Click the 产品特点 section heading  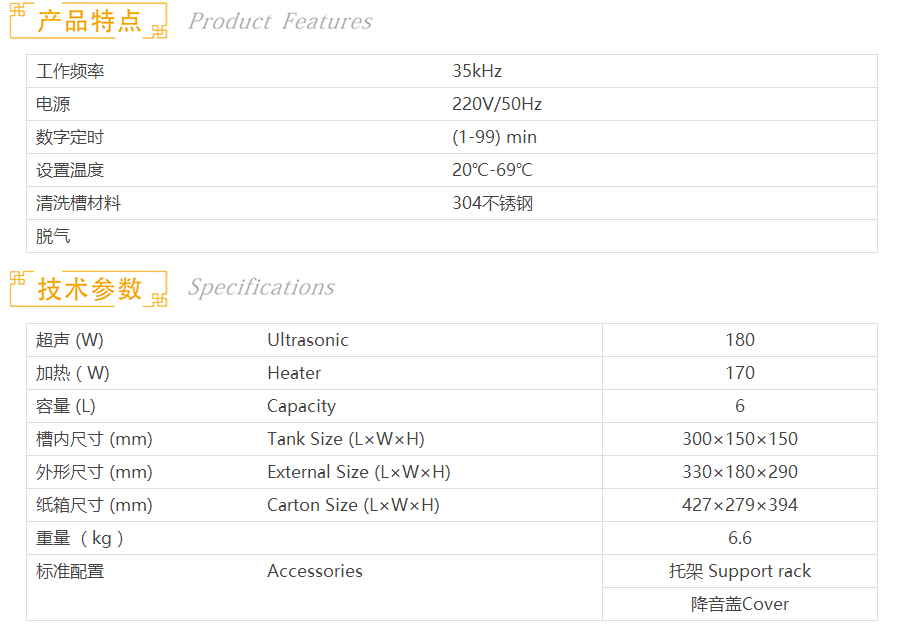point(89,21)
